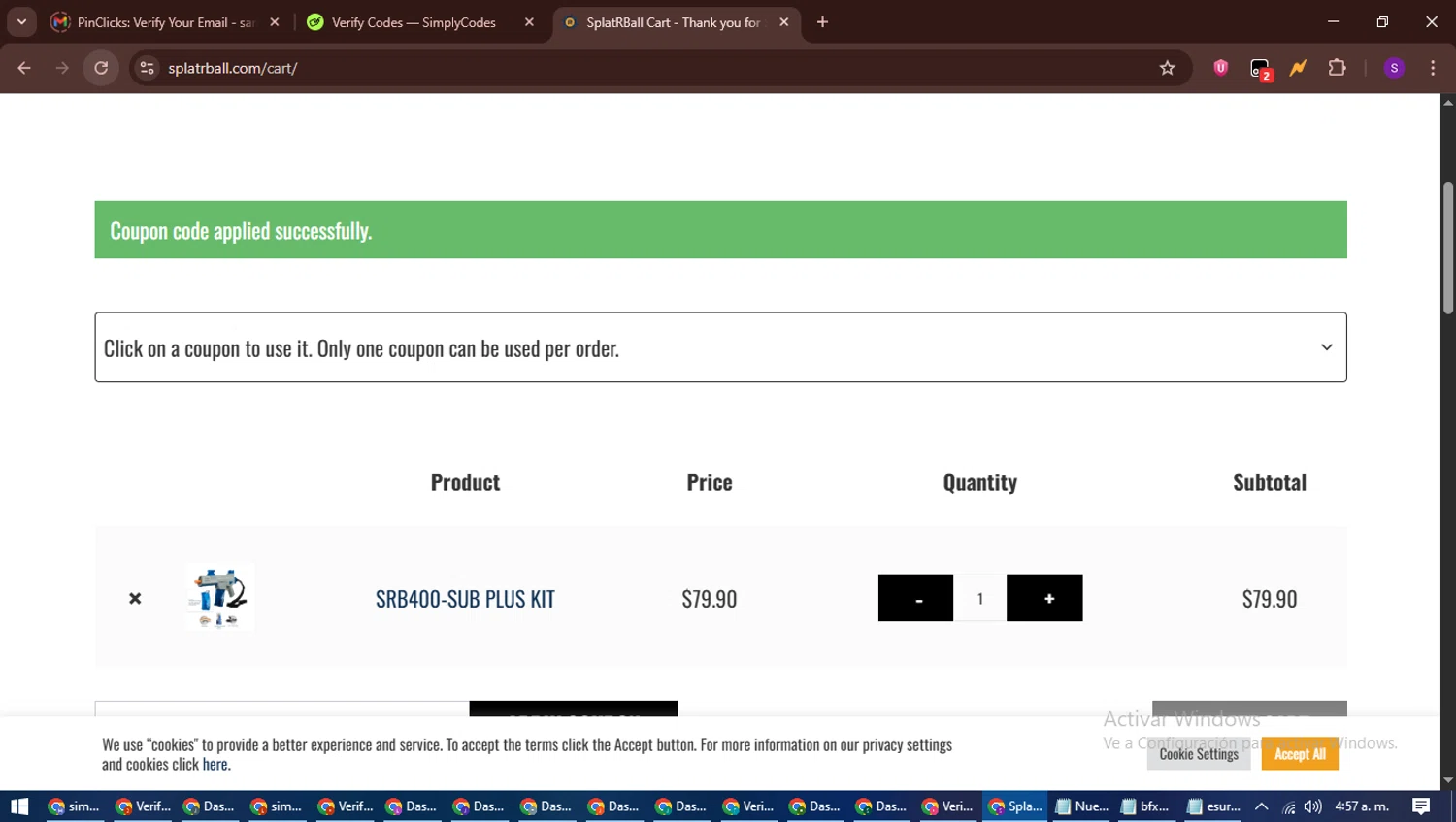Image resolution: width=1456 pixels, height=822 pixels.
Task: Click the SRB400-SUB PLUS KIT product thumbnail
Action: [219, 598]
